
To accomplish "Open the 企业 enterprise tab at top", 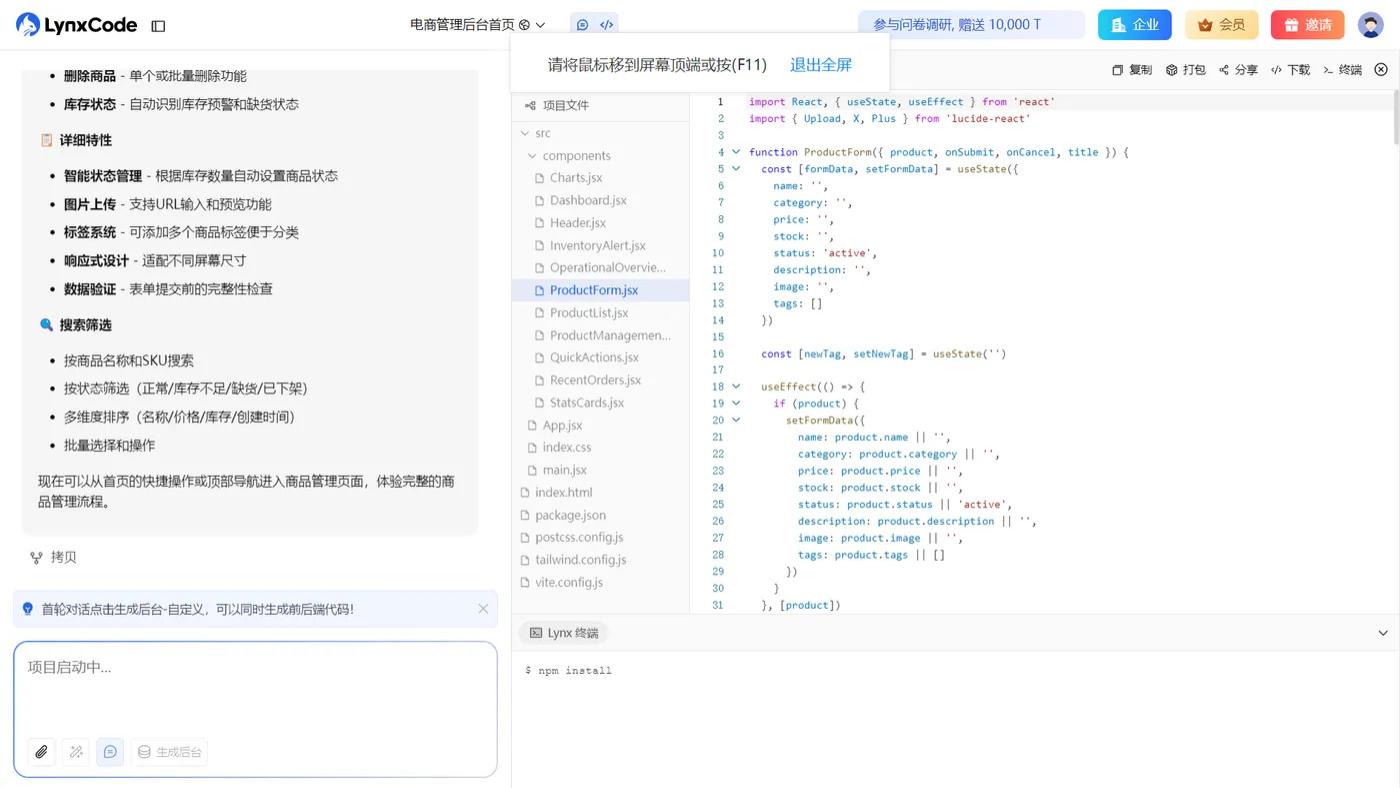I will pos(1135,22).
